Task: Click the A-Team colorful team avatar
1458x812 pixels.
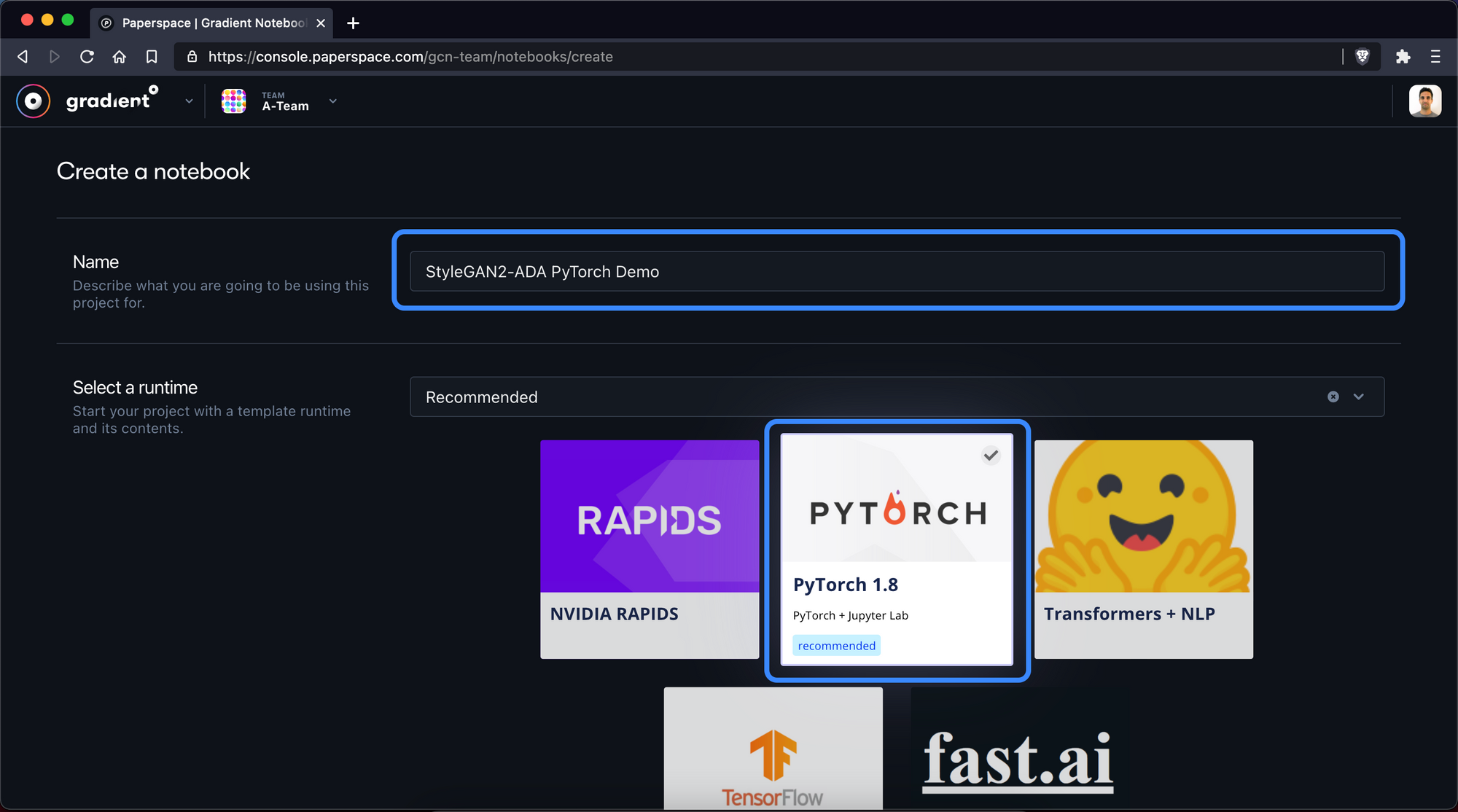Action: click(x=233, y=101)
